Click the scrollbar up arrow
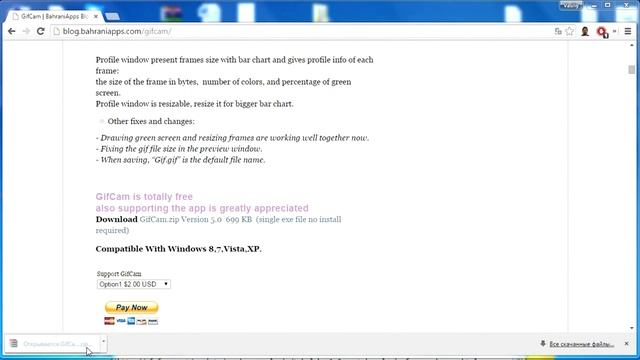This screenshot has width=640, height=360. click(x=632, y=44)
